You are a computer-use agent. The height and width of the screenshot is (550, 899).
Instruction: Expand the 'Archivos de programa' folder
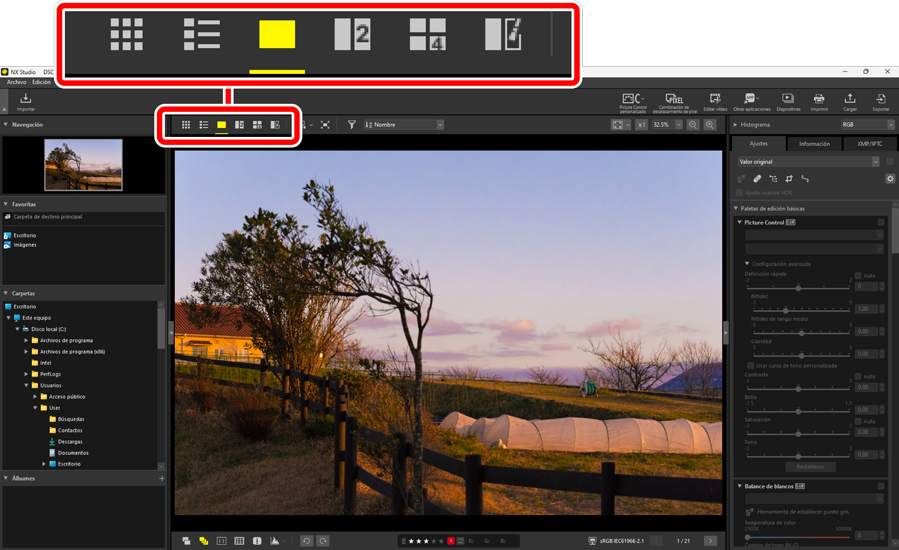[x=27, y=340]
